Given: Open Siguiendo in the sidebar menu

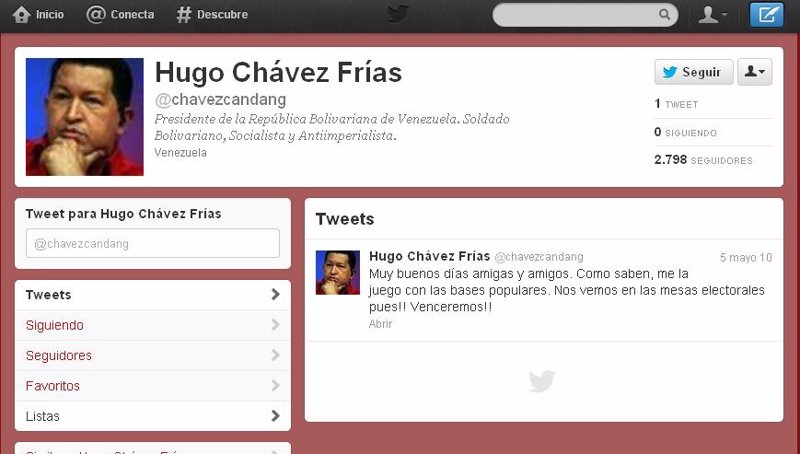Looking at the screenshot, I should coord(153,325).
